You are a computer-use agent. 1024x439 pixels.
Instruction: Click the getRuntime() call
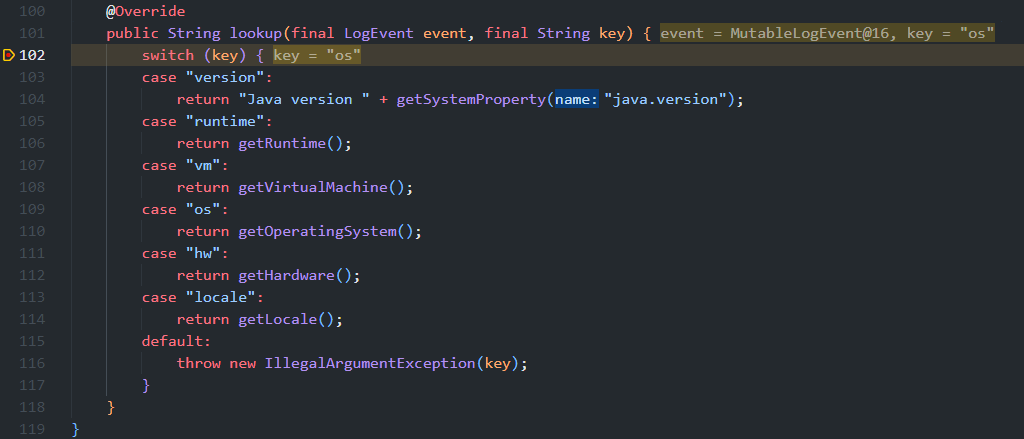click(294, 143)
